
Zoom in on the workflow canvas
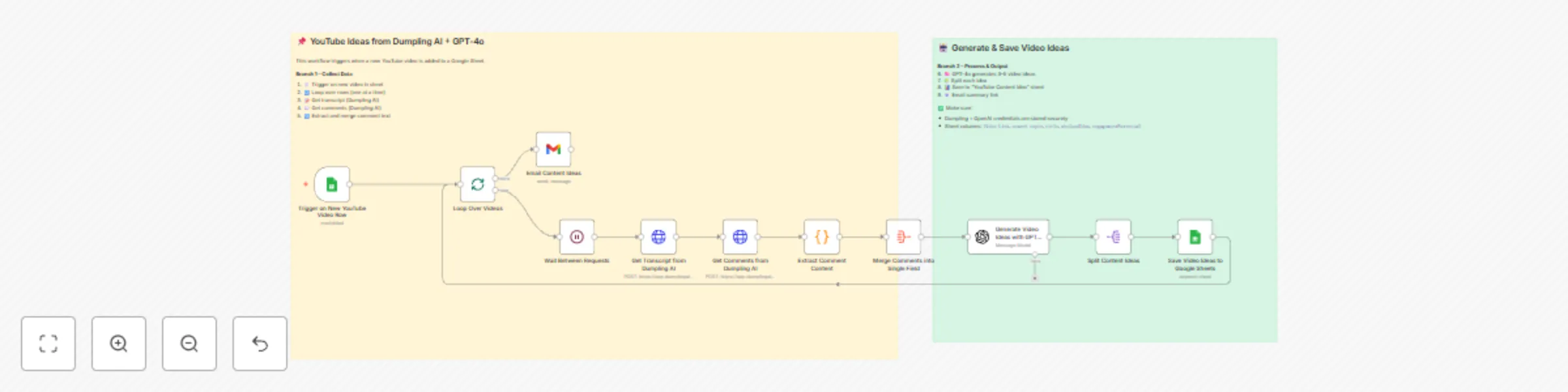click(119, 344)
